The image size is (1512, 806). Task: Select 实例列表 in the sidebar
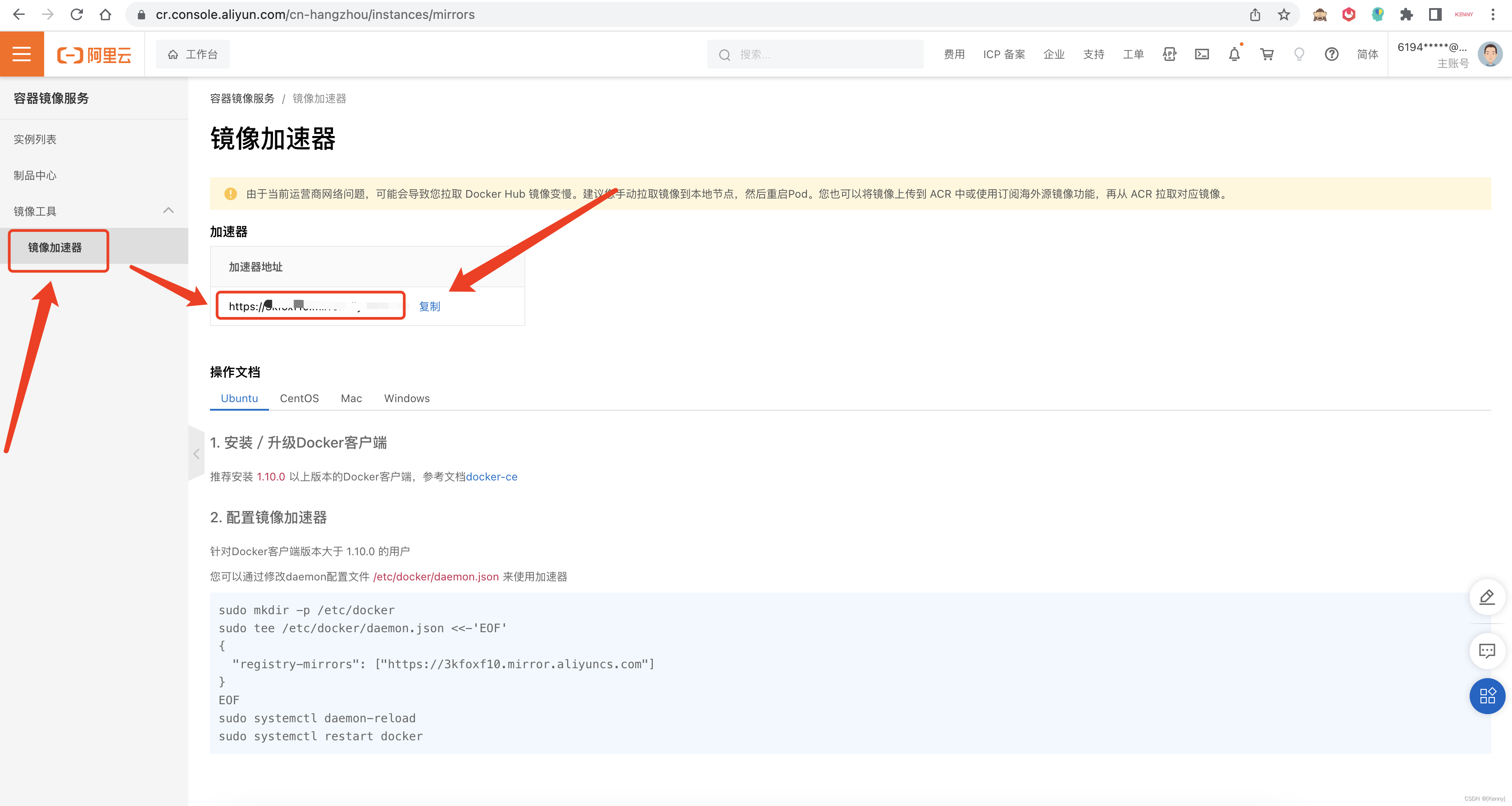pyautogui.click(x=35, y=139)
